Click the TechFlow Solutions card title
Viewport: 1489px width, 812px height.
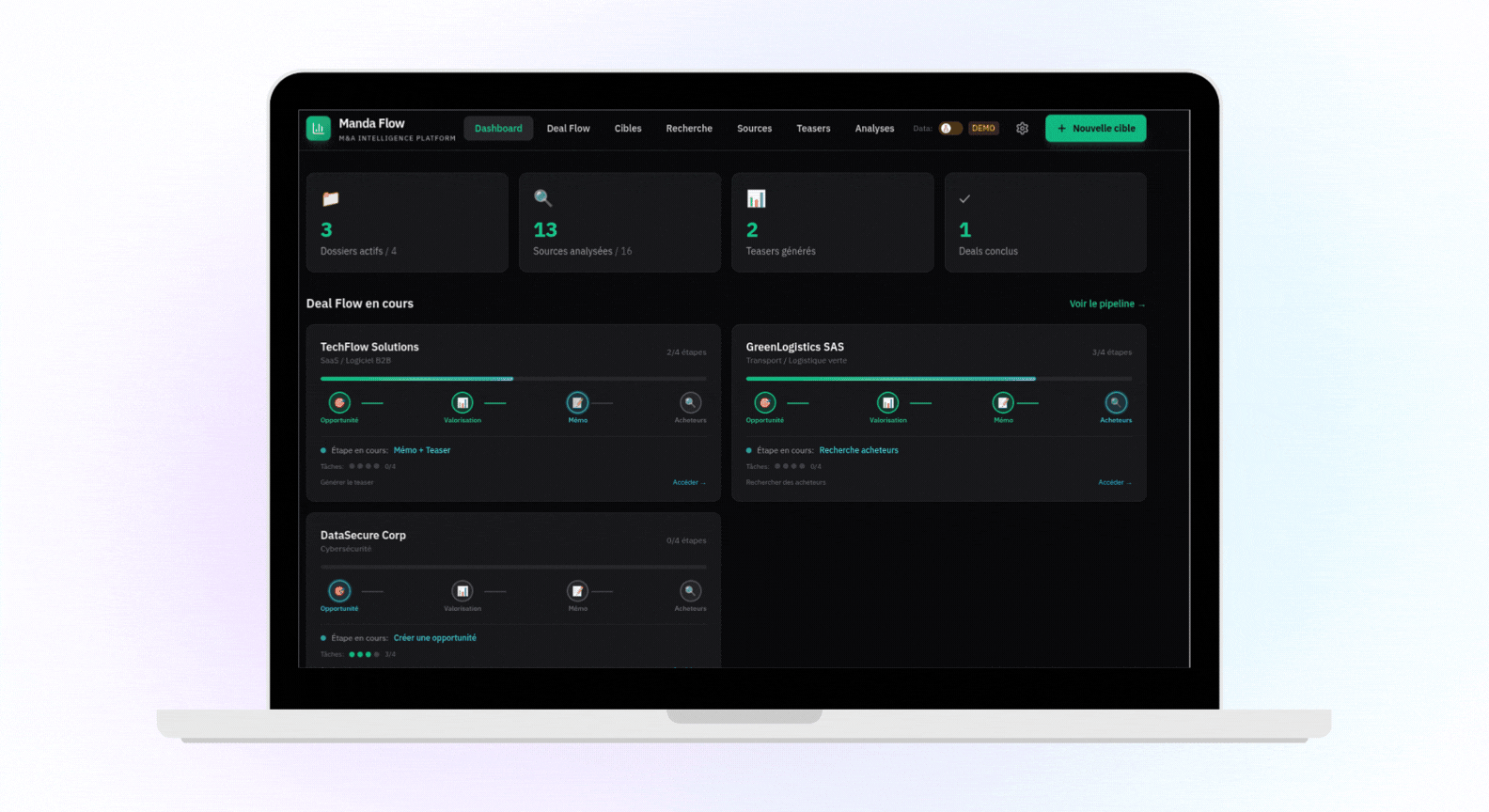point(369,347)
